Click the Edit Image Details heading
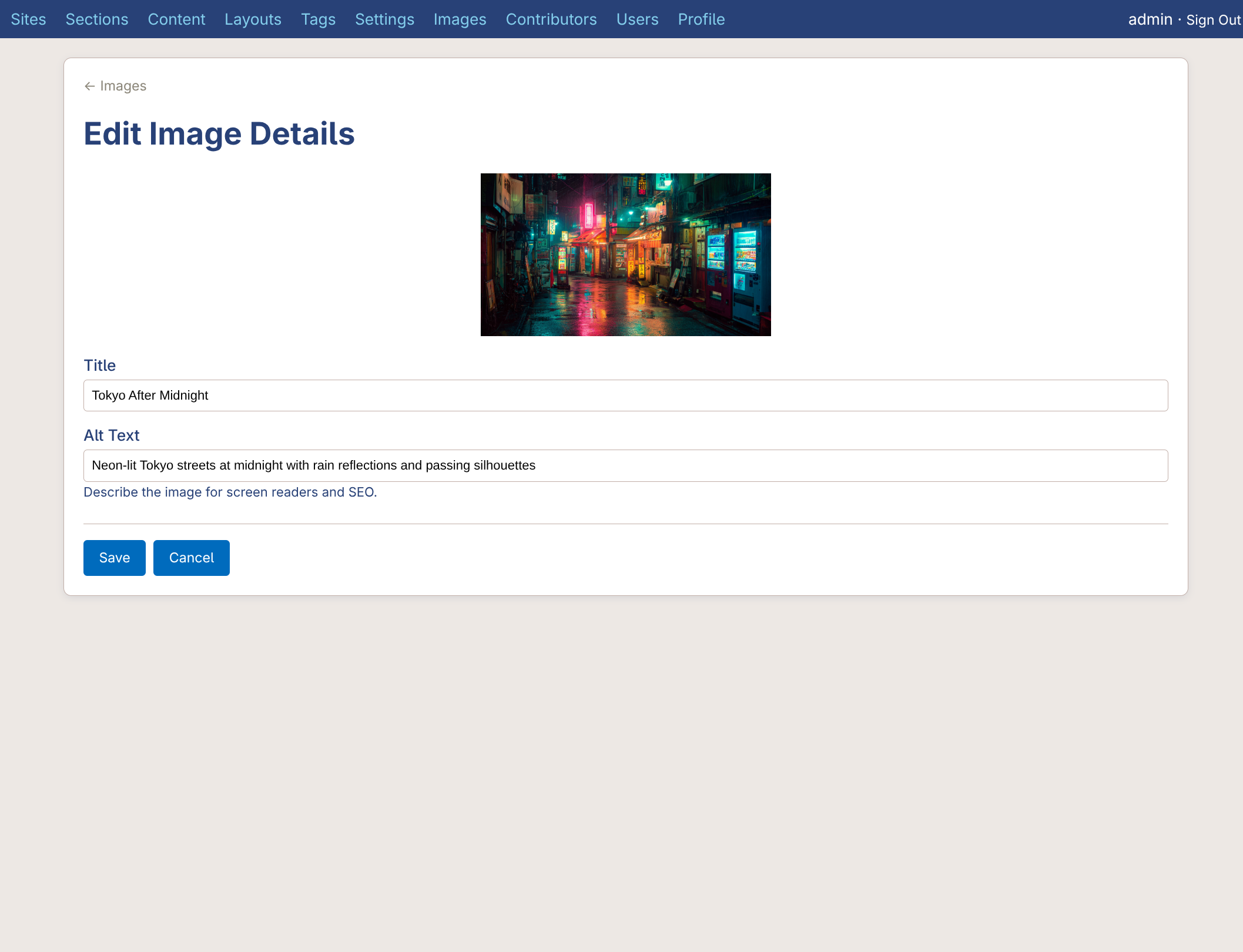The width and height of the screenshot is (1243, 952). coord(219,134)
